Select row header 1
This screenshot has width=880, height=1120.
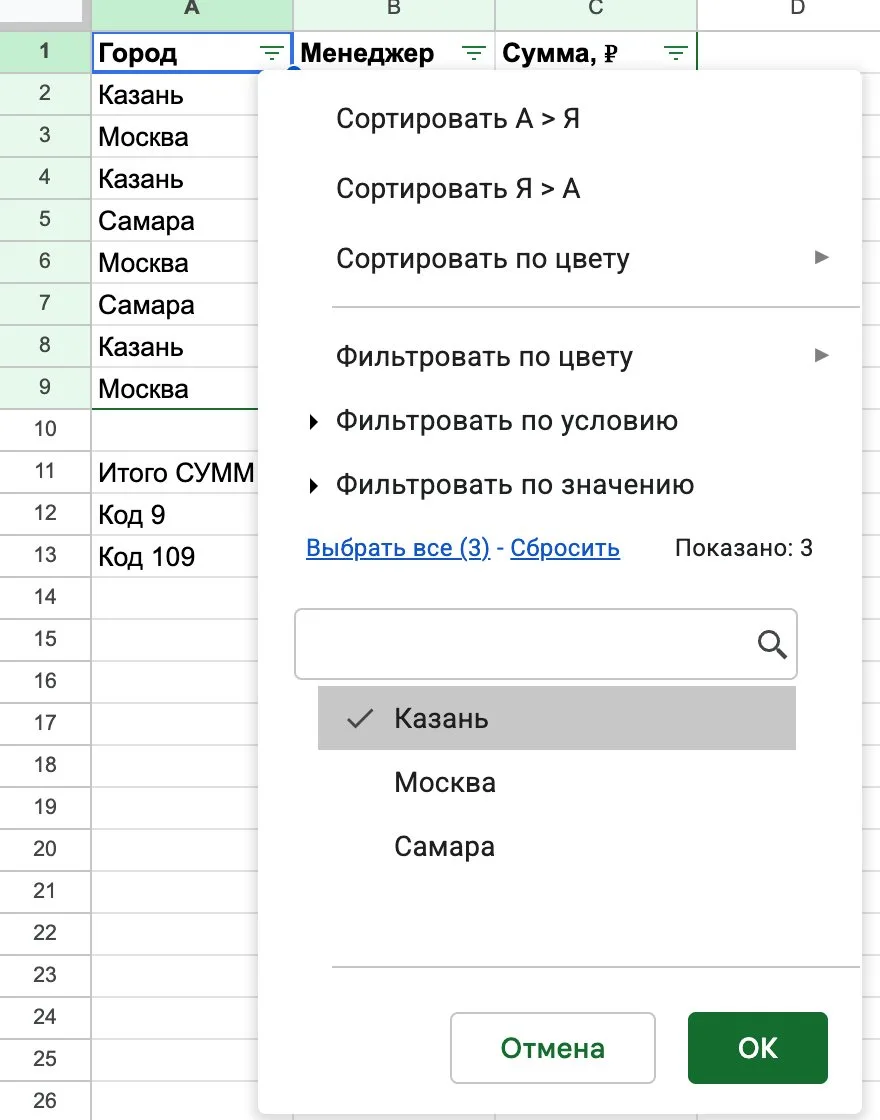pos(45,51)
